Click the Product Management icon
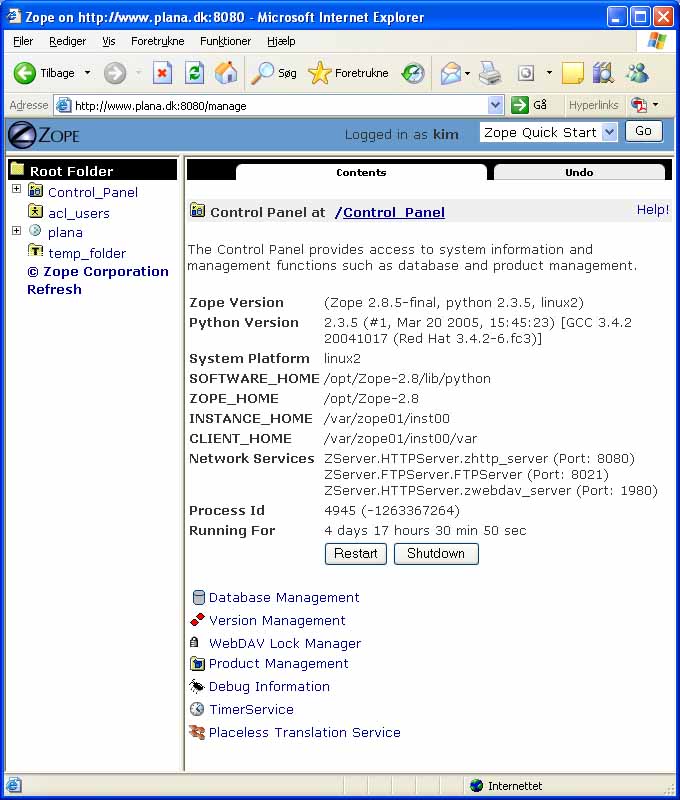The width and height of the screenshot is (680, 800). (198, 664)
